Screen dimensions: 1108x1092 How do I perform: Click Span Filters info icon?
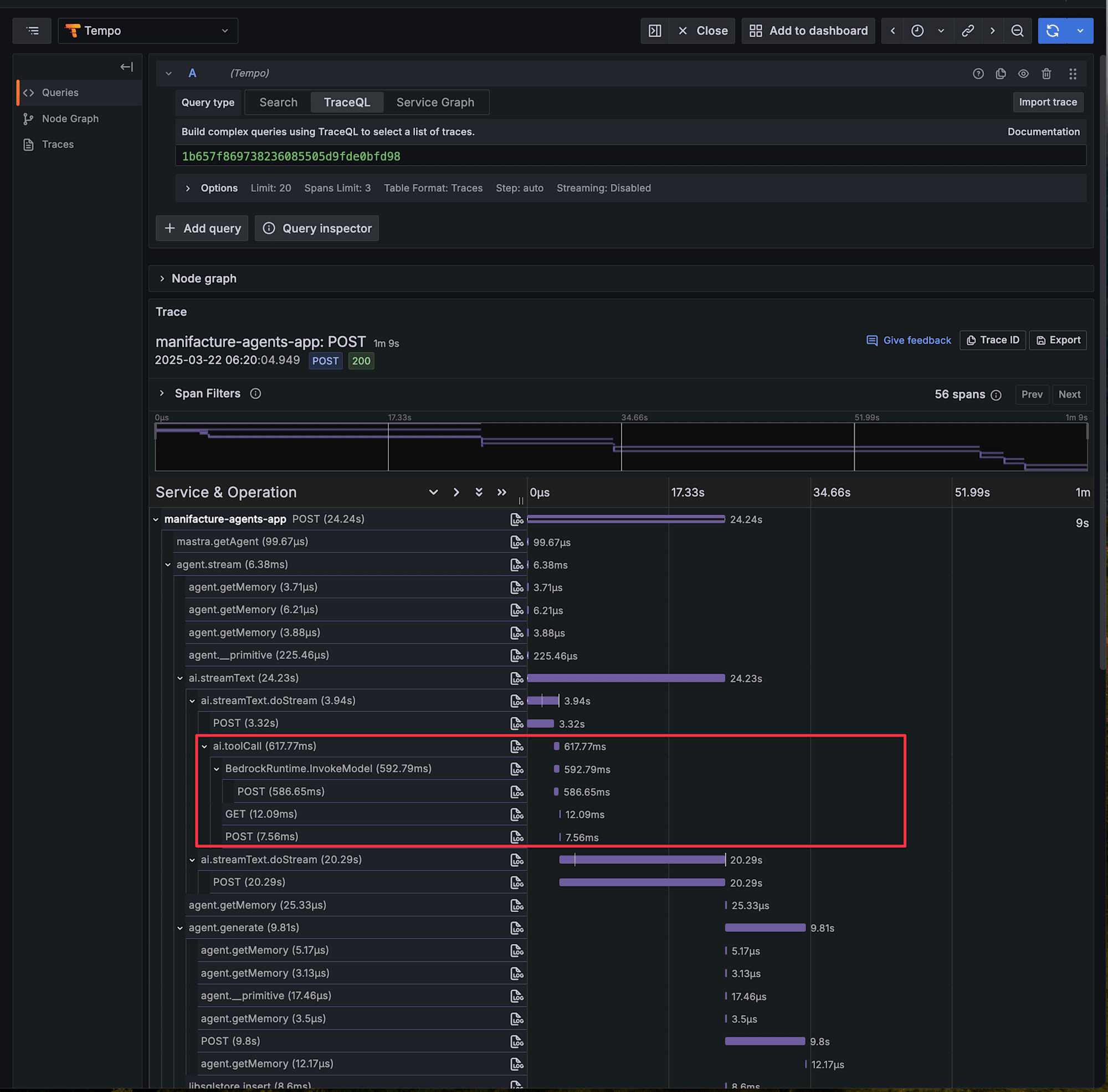click(256, 394)
